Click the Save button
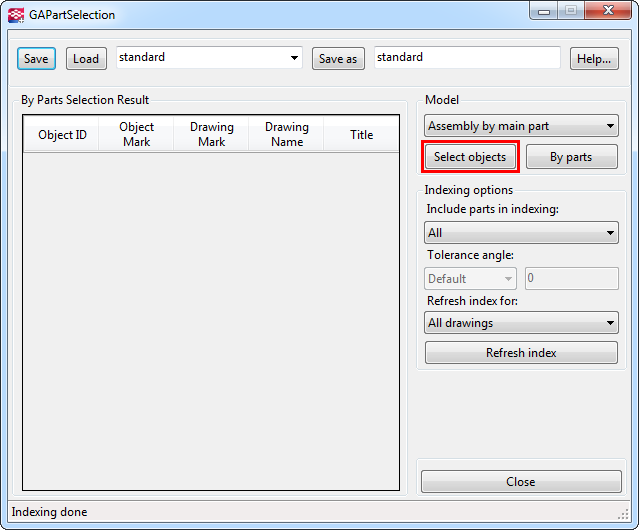 [36, 59]
